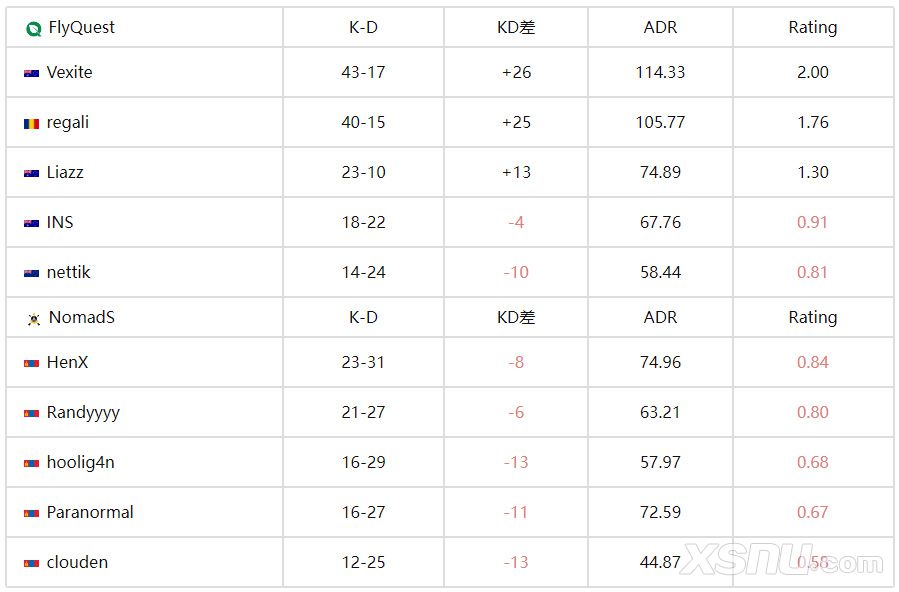Click the flag icon beside Paranormal
Viewport: 899px width, 592px height.
(31, 513)
